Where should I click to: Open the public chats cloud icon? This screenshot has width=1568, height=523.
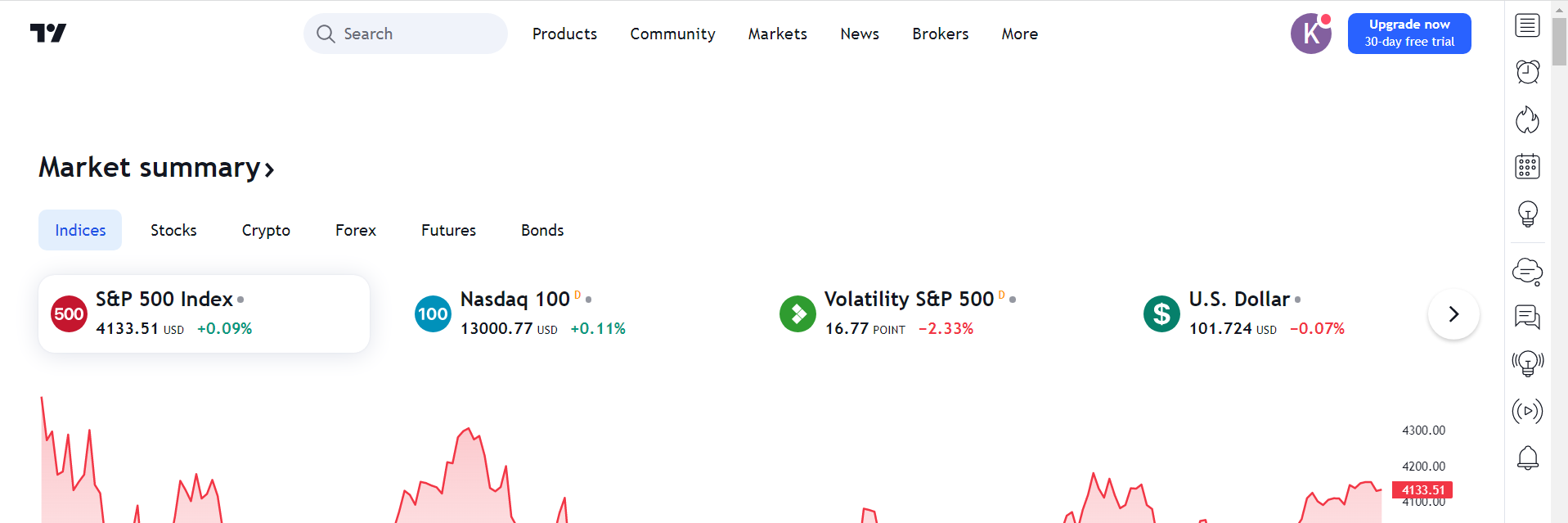[1527, 272]
